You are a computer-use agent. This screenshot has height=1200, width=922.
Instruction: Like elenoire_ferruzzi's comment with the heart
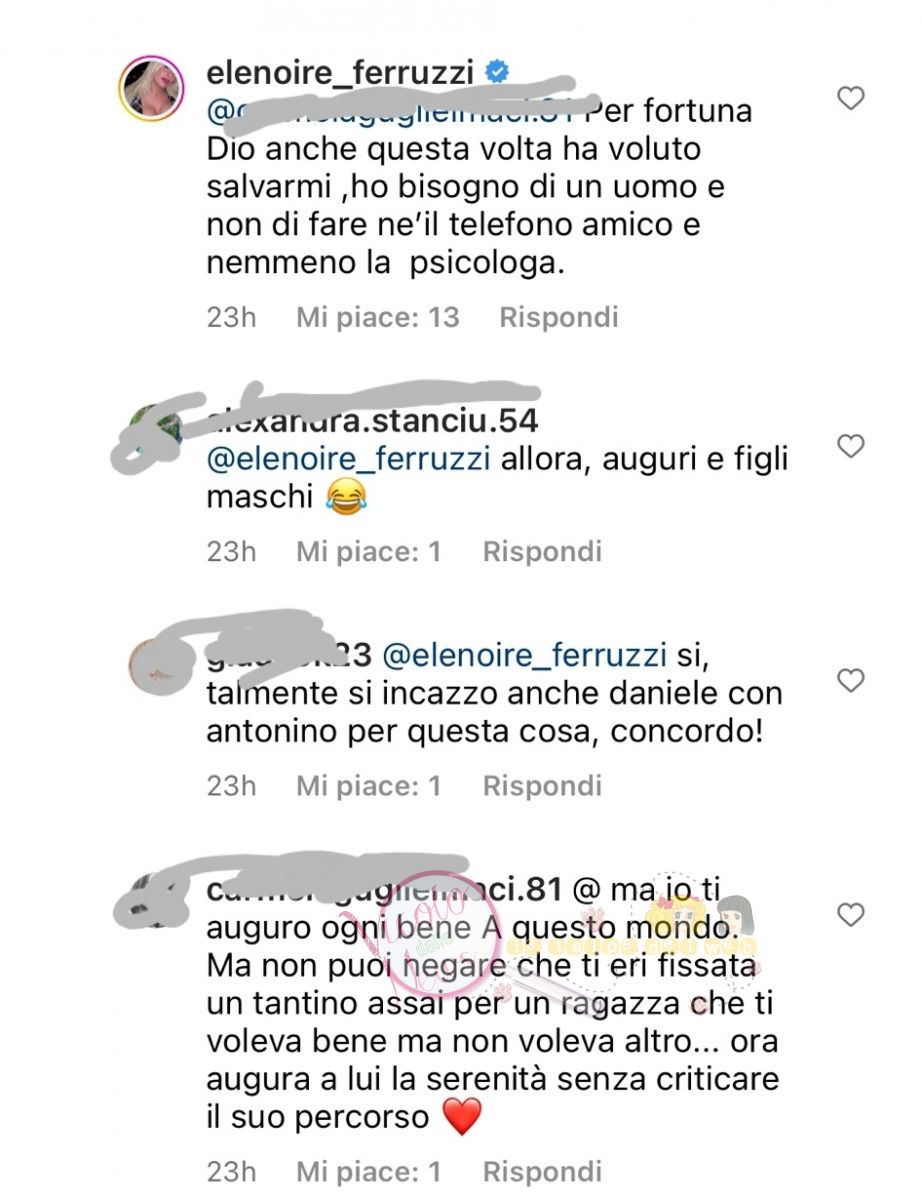click(x=851, y=98)
